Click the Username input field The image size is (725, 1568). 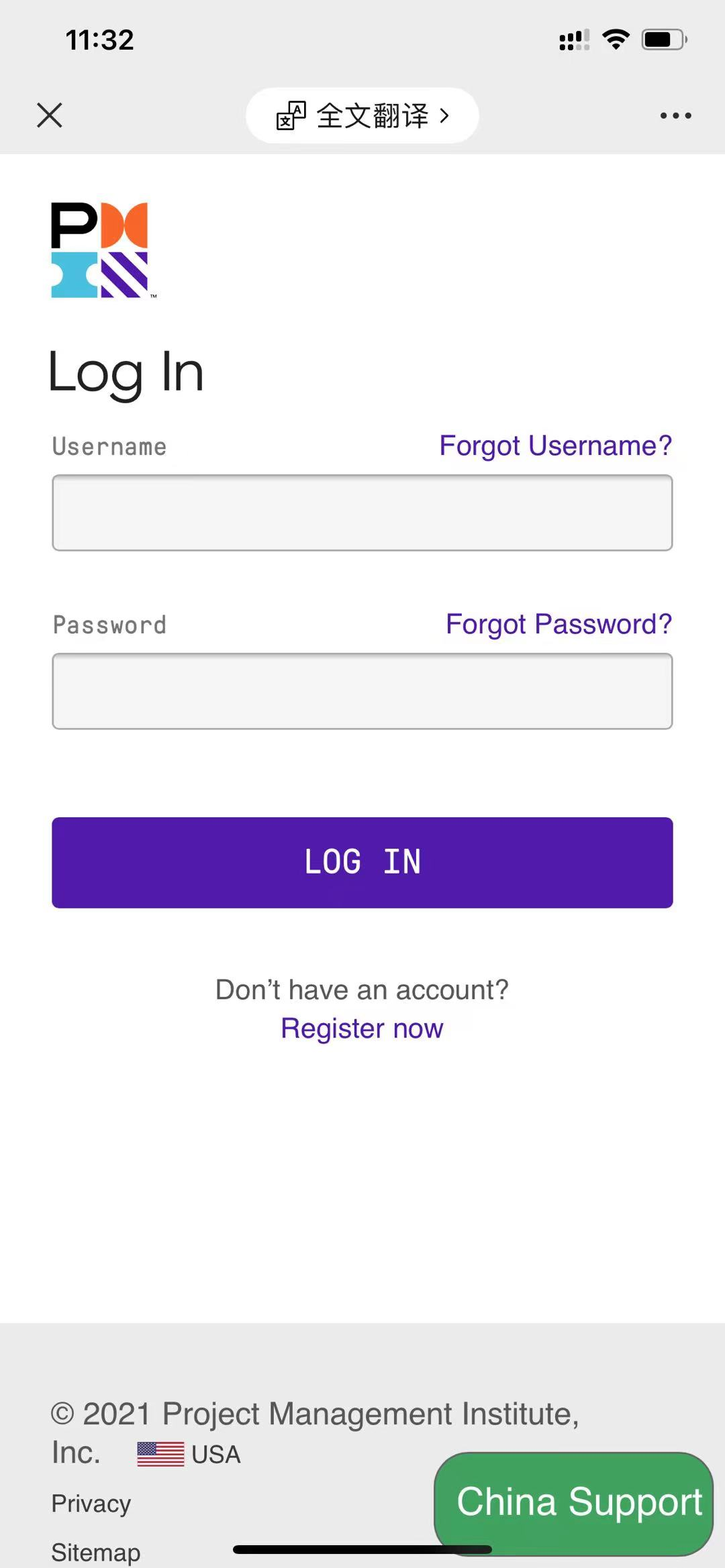click(362, 513)
